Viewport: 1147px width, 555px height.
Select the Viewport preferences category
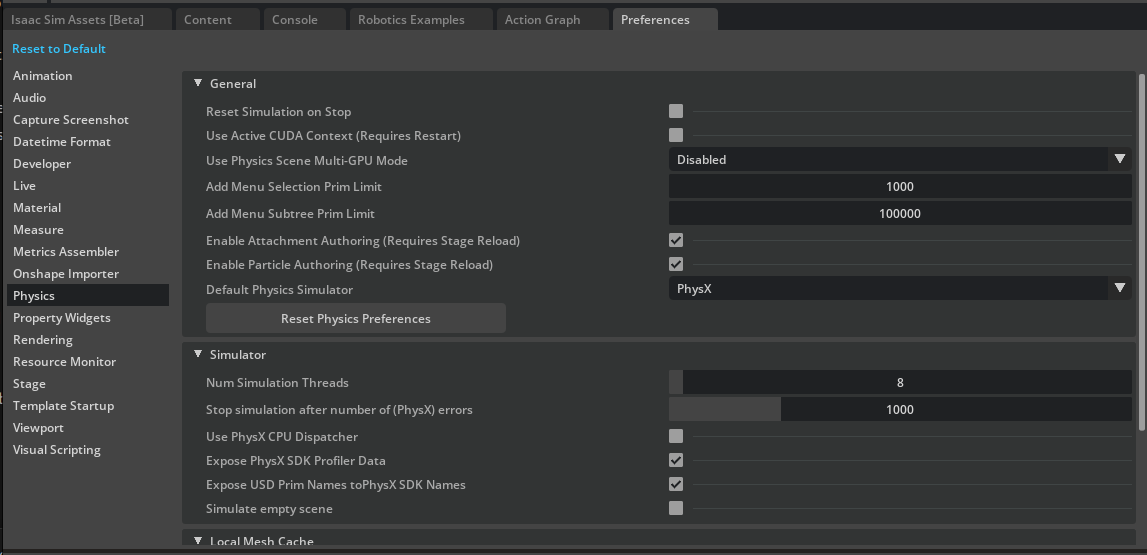coord(38,428)
